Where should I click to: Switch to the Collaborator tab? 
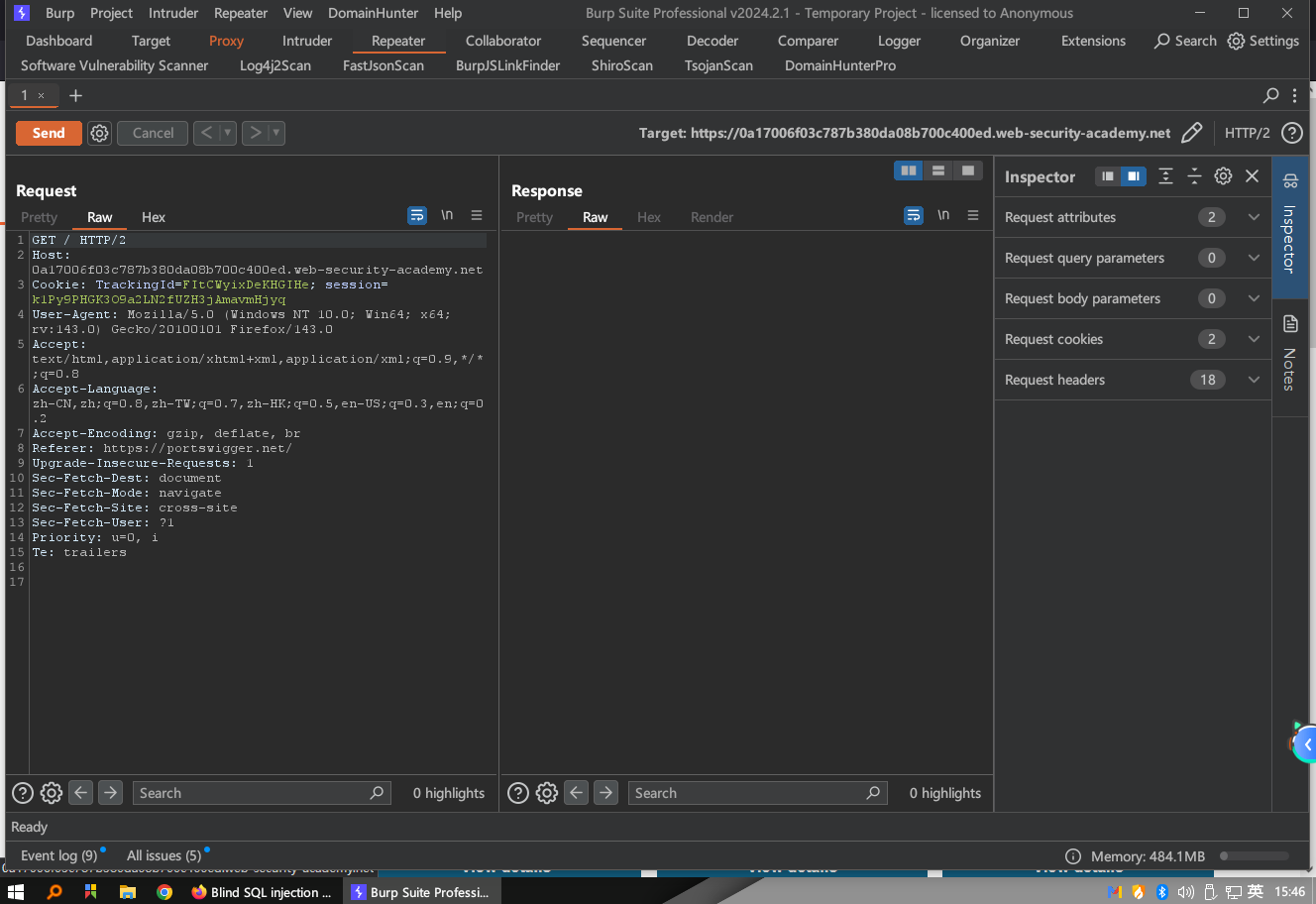click(x=503, y=41)
